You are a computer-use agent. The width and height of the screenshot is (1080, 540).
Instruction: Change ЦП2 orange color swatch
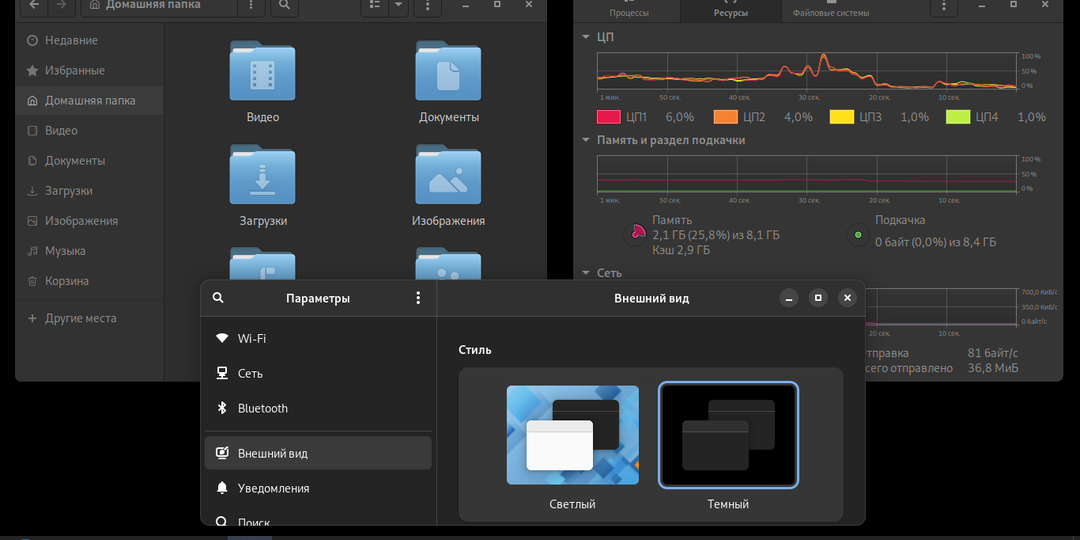[725, 117]
